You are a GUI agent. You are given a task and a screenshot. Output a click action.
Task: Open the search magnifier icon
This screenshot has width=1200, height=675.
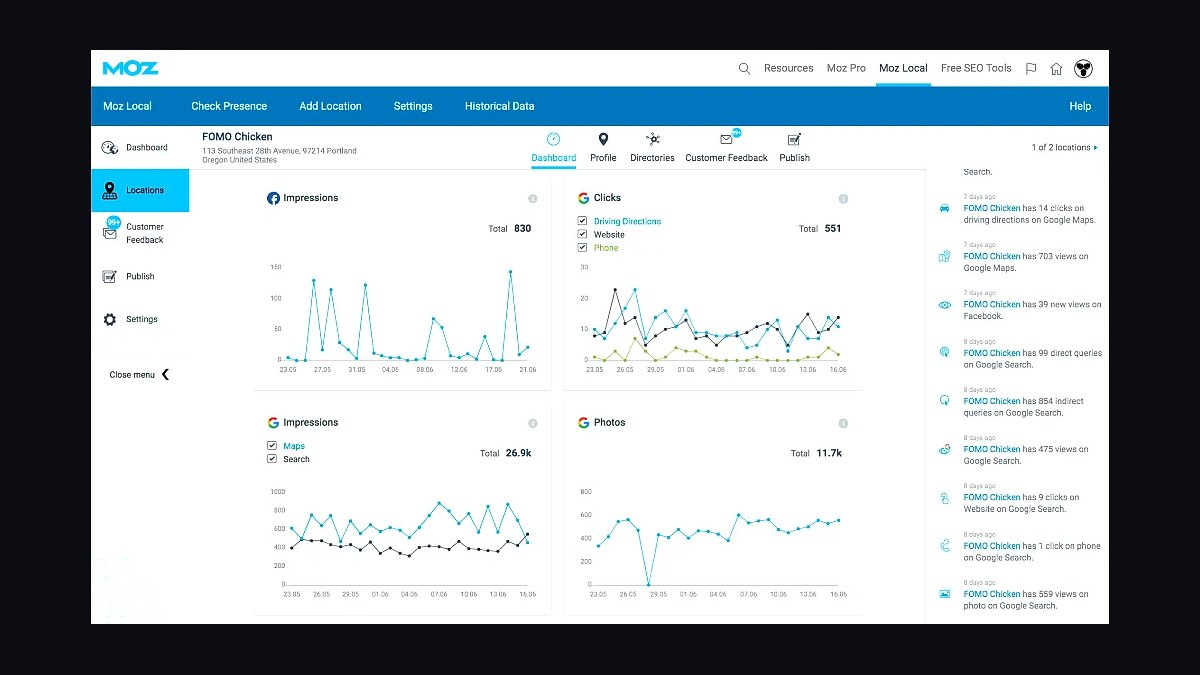pos(744,68)
